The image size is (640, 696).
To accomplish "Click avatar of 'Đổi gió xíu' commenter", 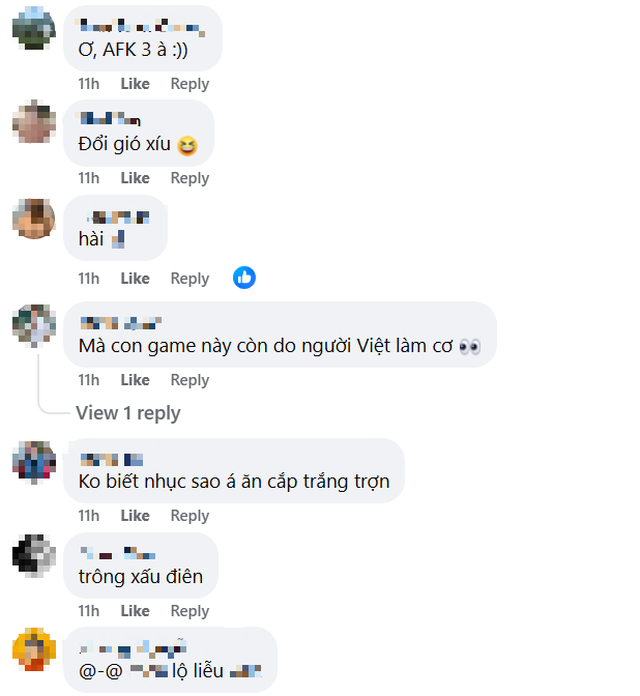I will pyautogui.click(x=33, y=122).
